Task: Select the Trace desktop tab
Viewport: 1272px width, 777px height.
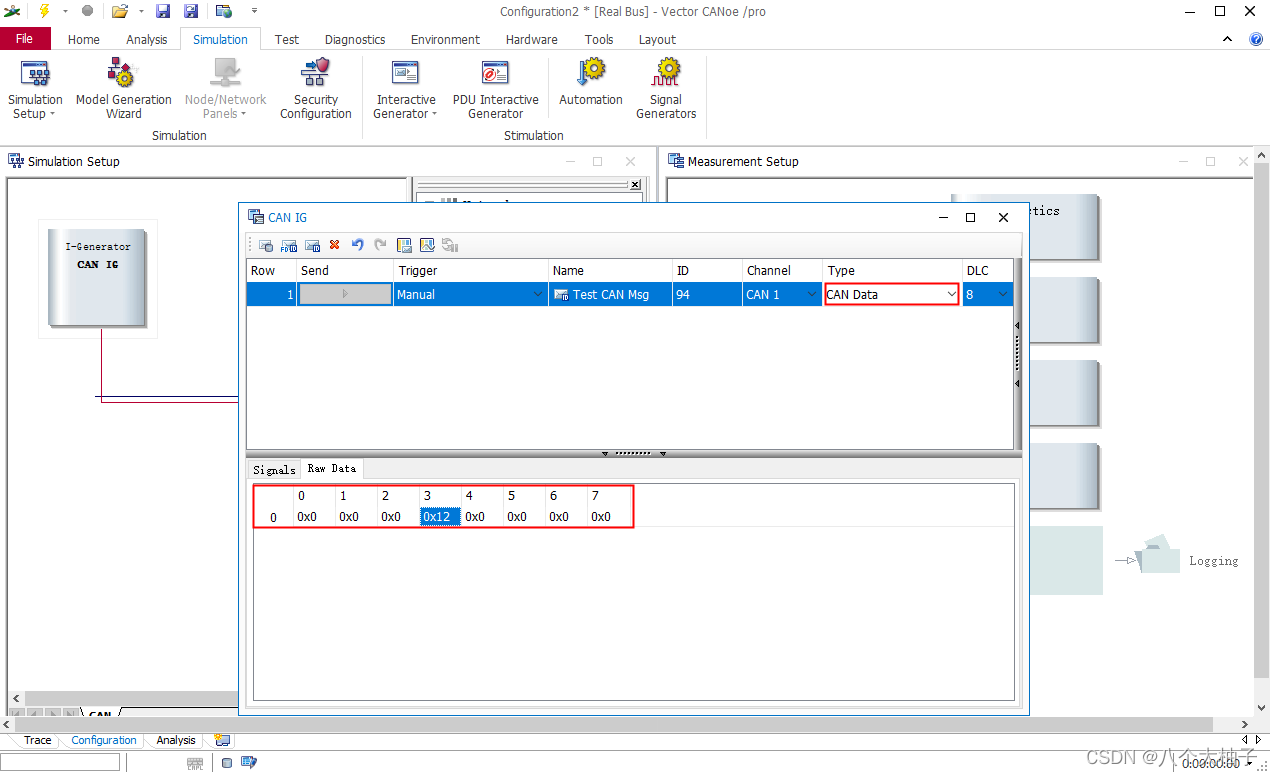Action: (38, 740)
